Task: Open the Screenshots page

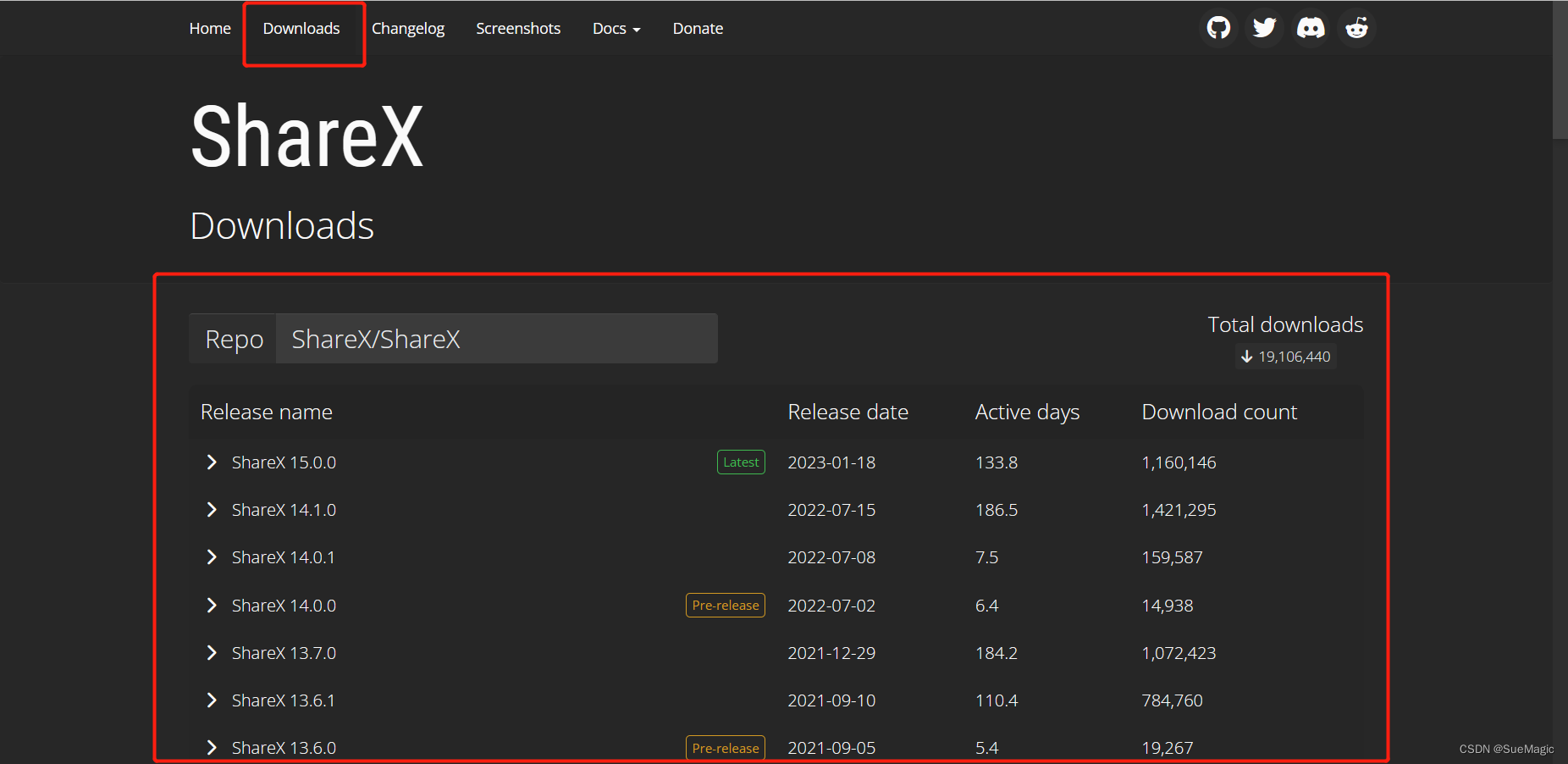Action: pyautogui.click(x=518, y=29)
